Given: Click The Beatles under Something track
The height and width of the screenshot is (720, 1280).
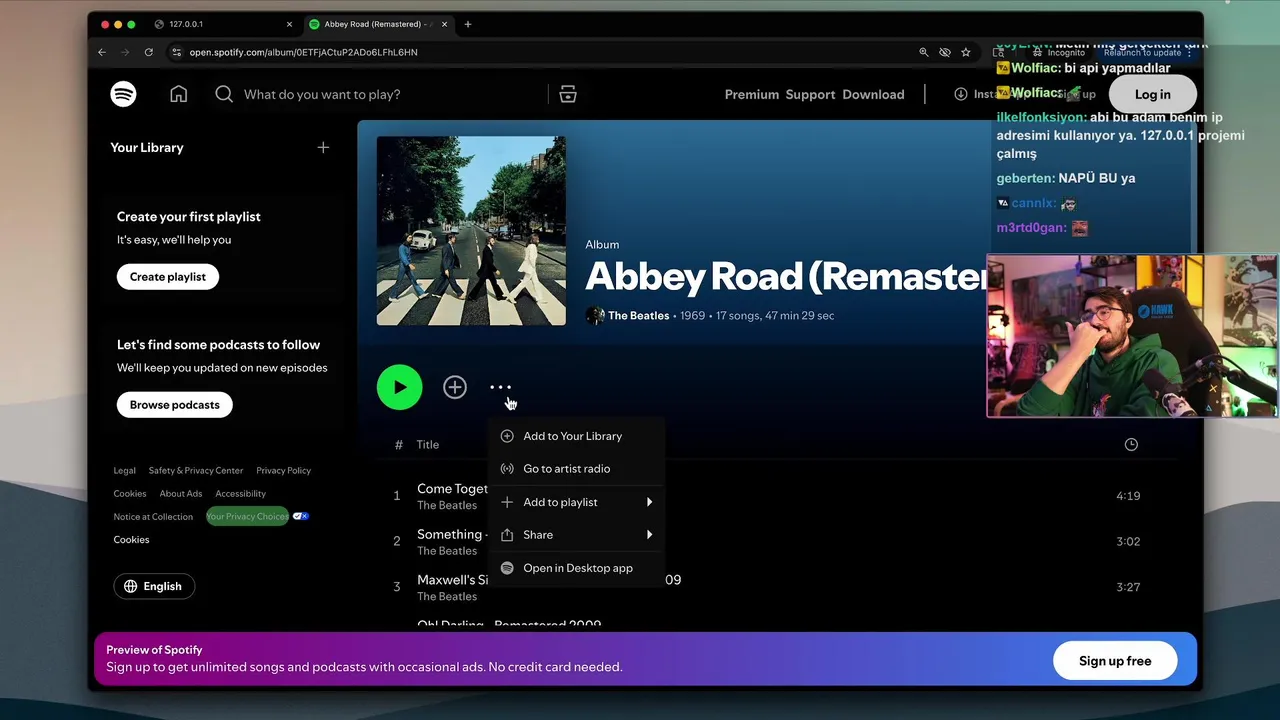Looking at the screenshot, I should pyautogui.click(x=447, y=551).
